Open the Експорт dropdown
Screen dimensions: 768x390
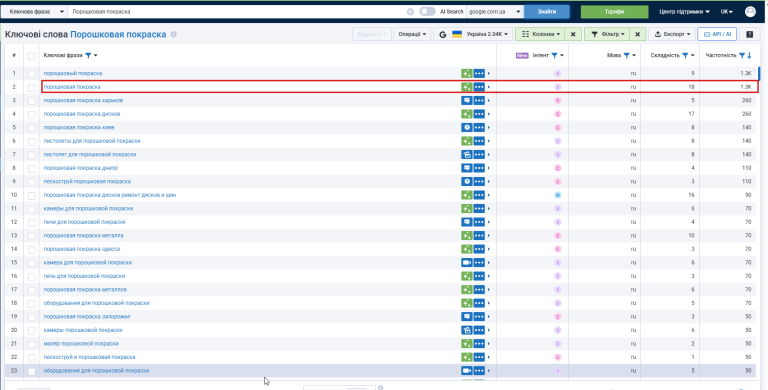coord(672,34)
